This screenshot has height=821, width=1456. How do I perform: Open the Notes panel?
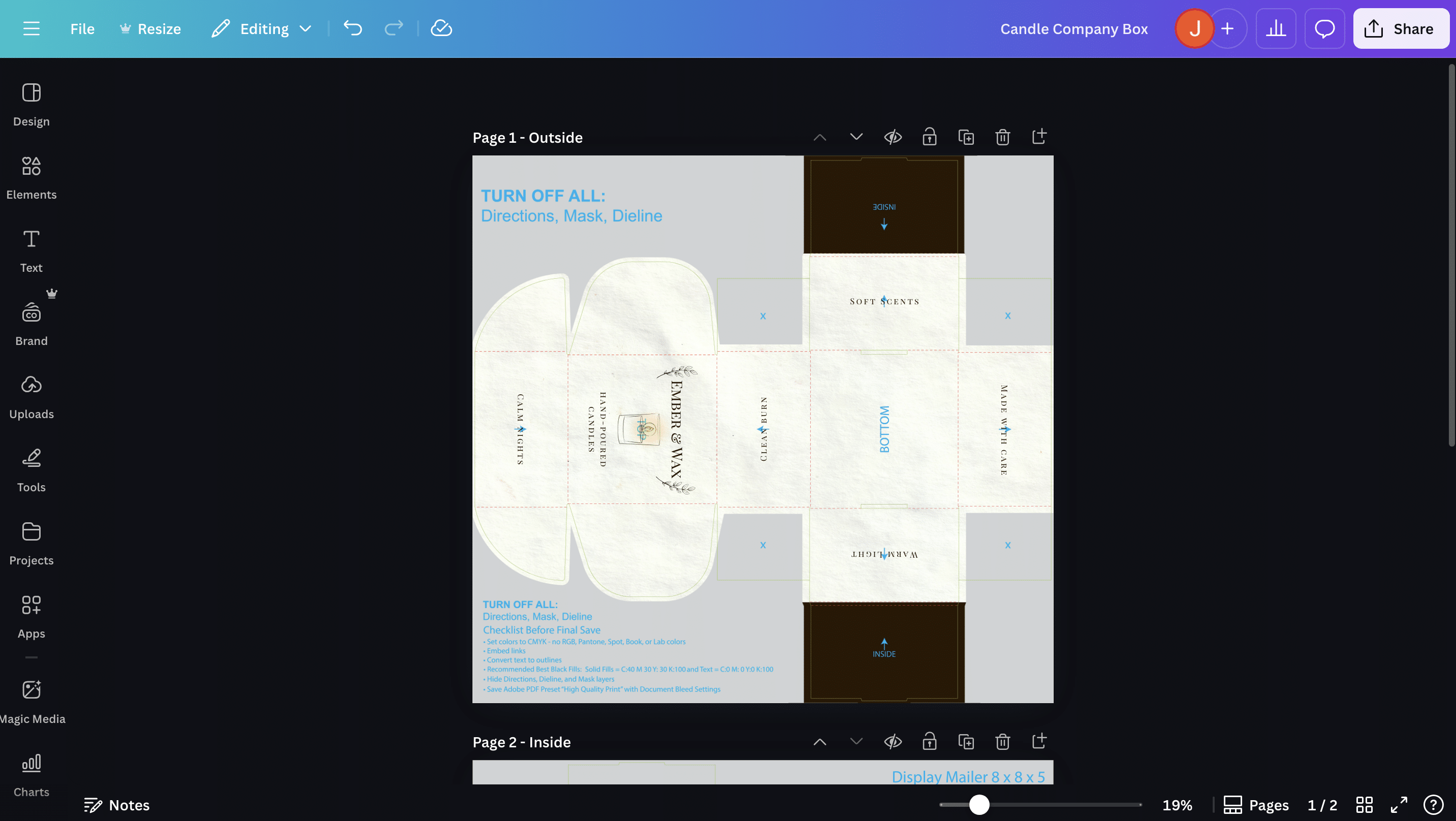116,805
